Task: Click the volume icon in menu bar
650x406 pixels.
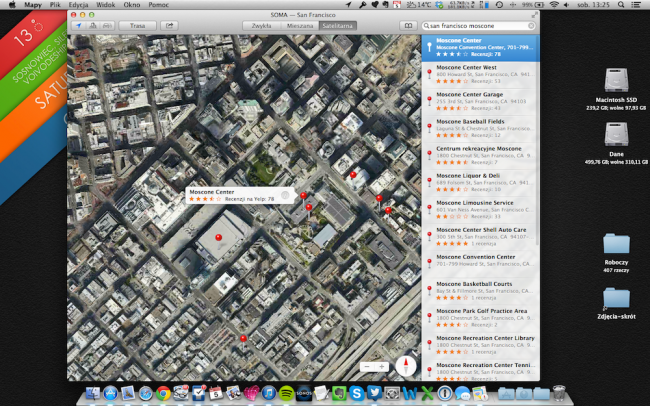Action: (x=566, y=5)
